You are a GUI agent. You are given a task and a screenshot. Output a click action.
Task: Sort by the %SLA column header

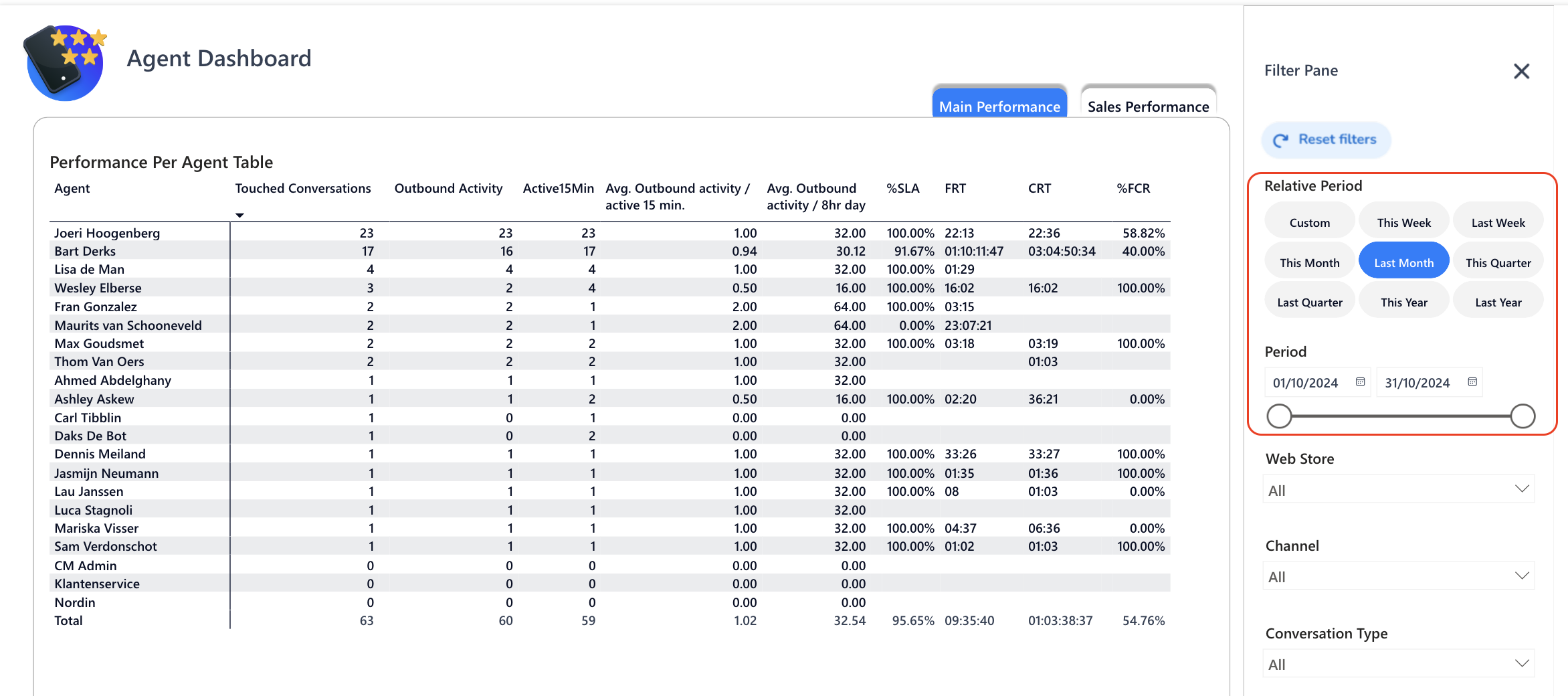(x=902, y=189)
